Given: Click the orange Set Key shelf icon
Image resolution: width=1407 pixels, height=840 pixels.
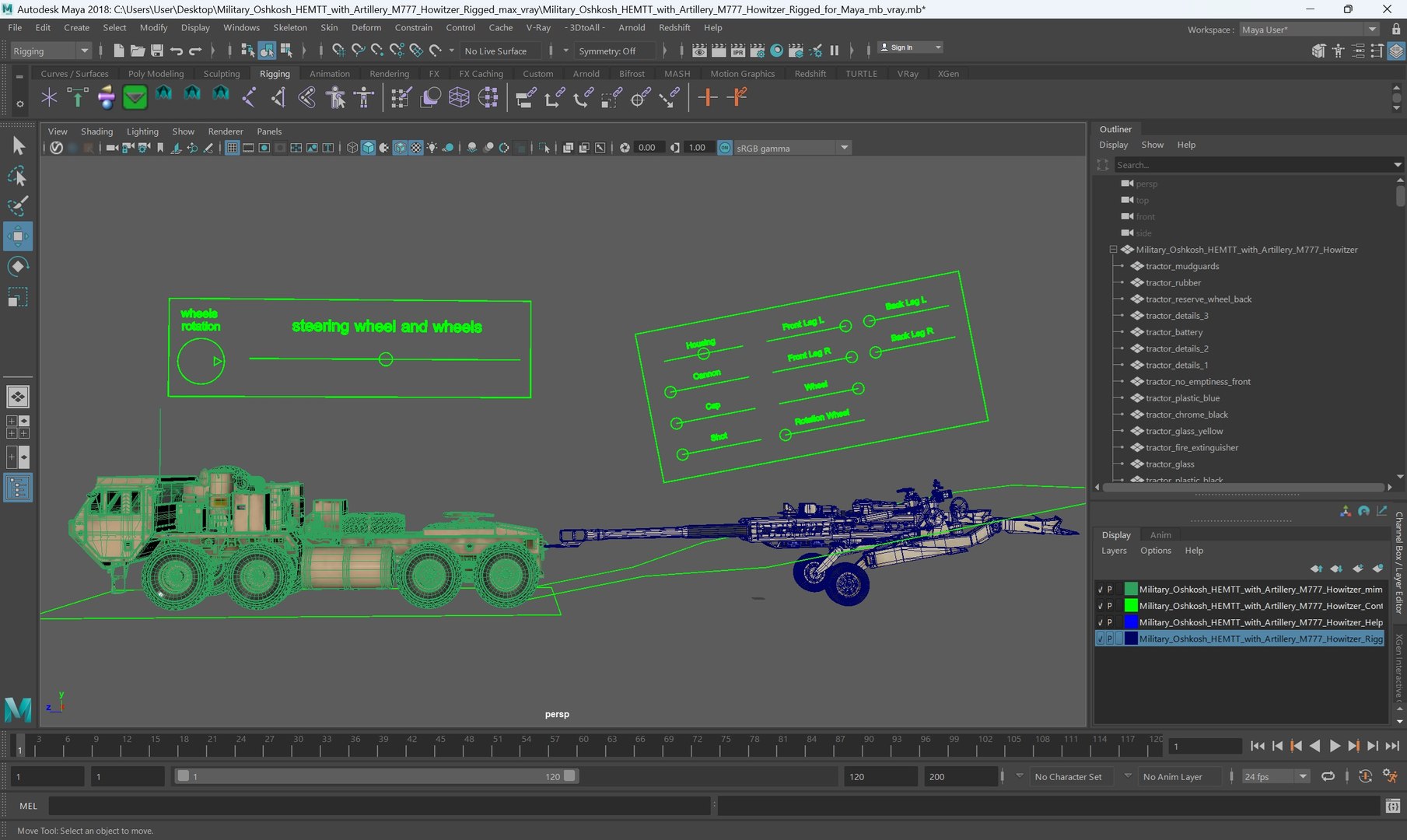Looking at the screenshot, I should (x=707, y=97).
